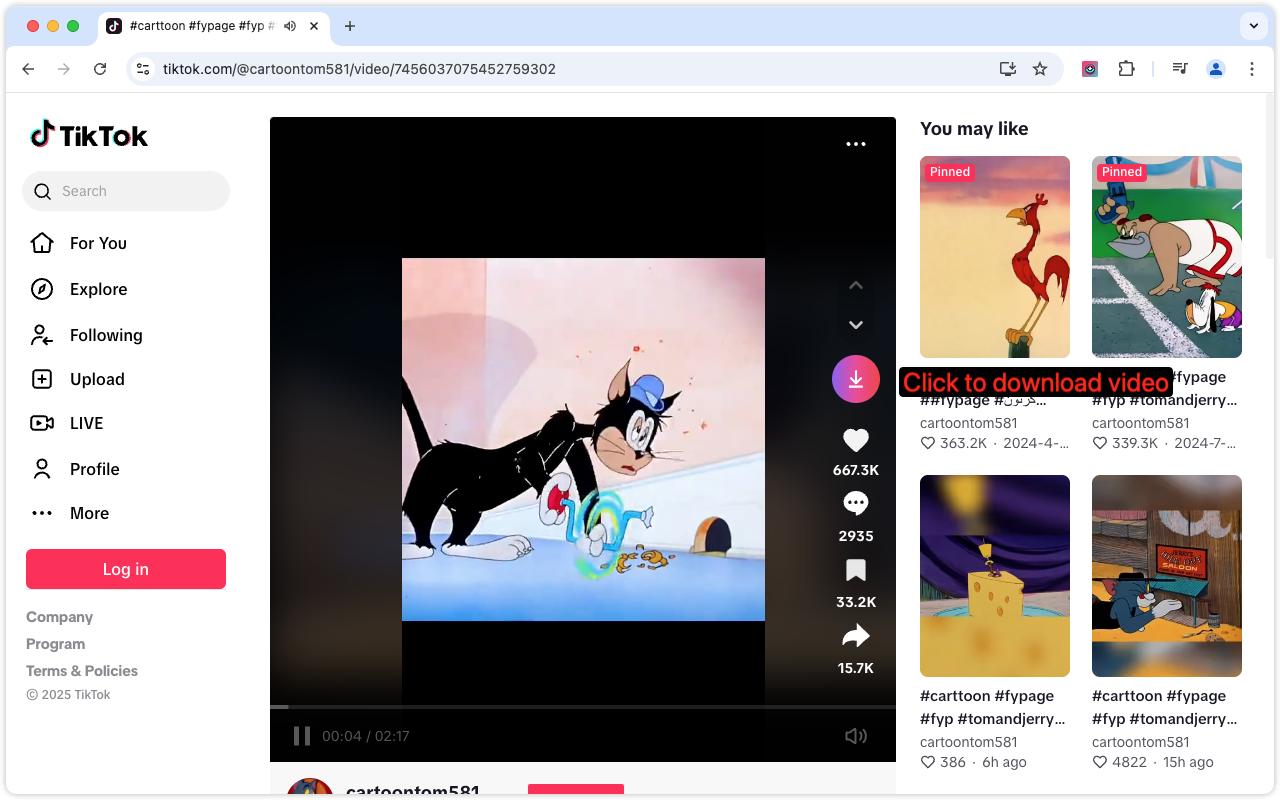Open cartoontom581 under the 339.3K video
This screenshot has height=800, width=1280.
coord(1141,423)
